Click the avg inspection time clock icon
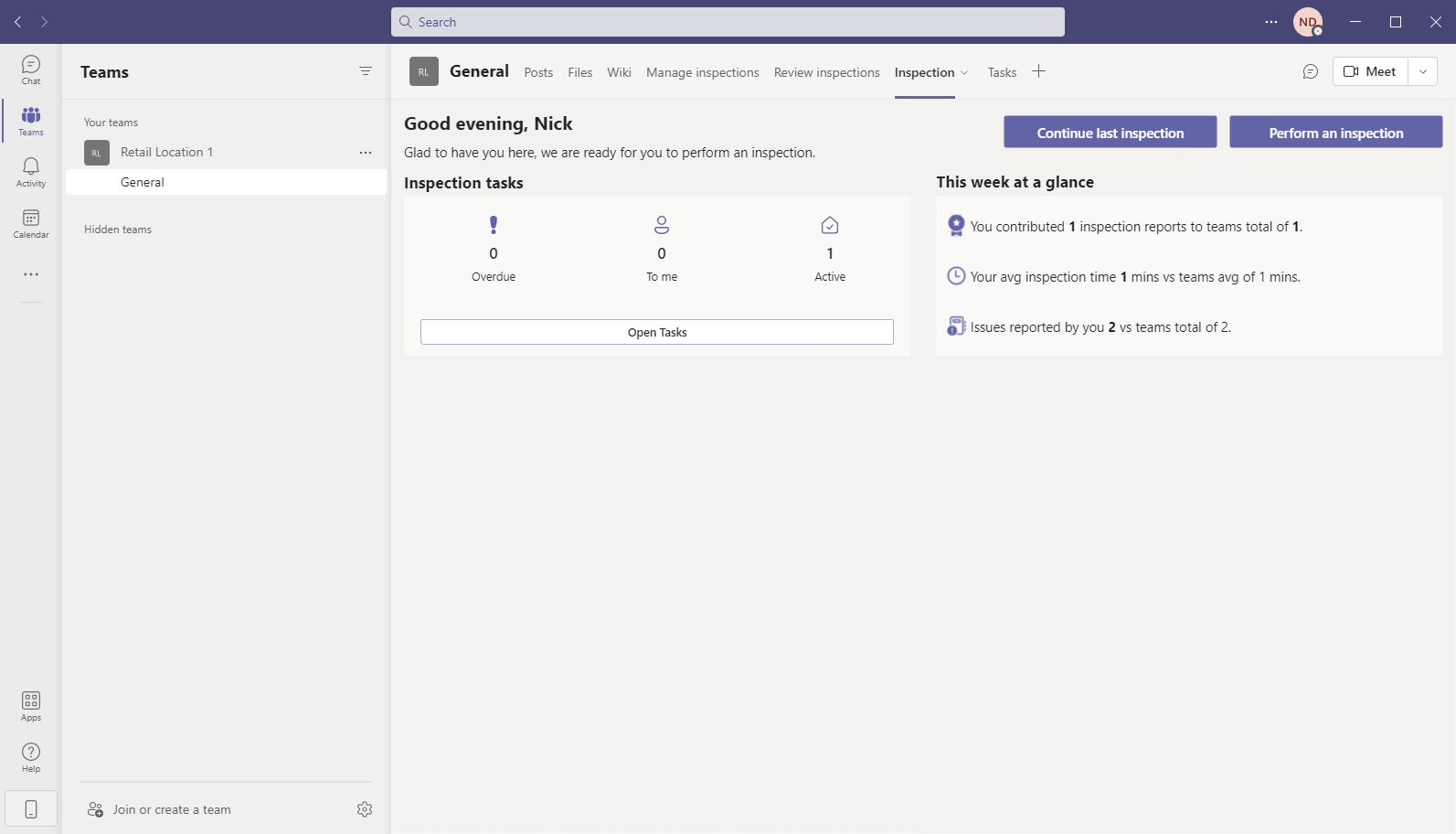The width and height of the screenshot is (1456, 834). pyautogui.click(x=956, y=276)
